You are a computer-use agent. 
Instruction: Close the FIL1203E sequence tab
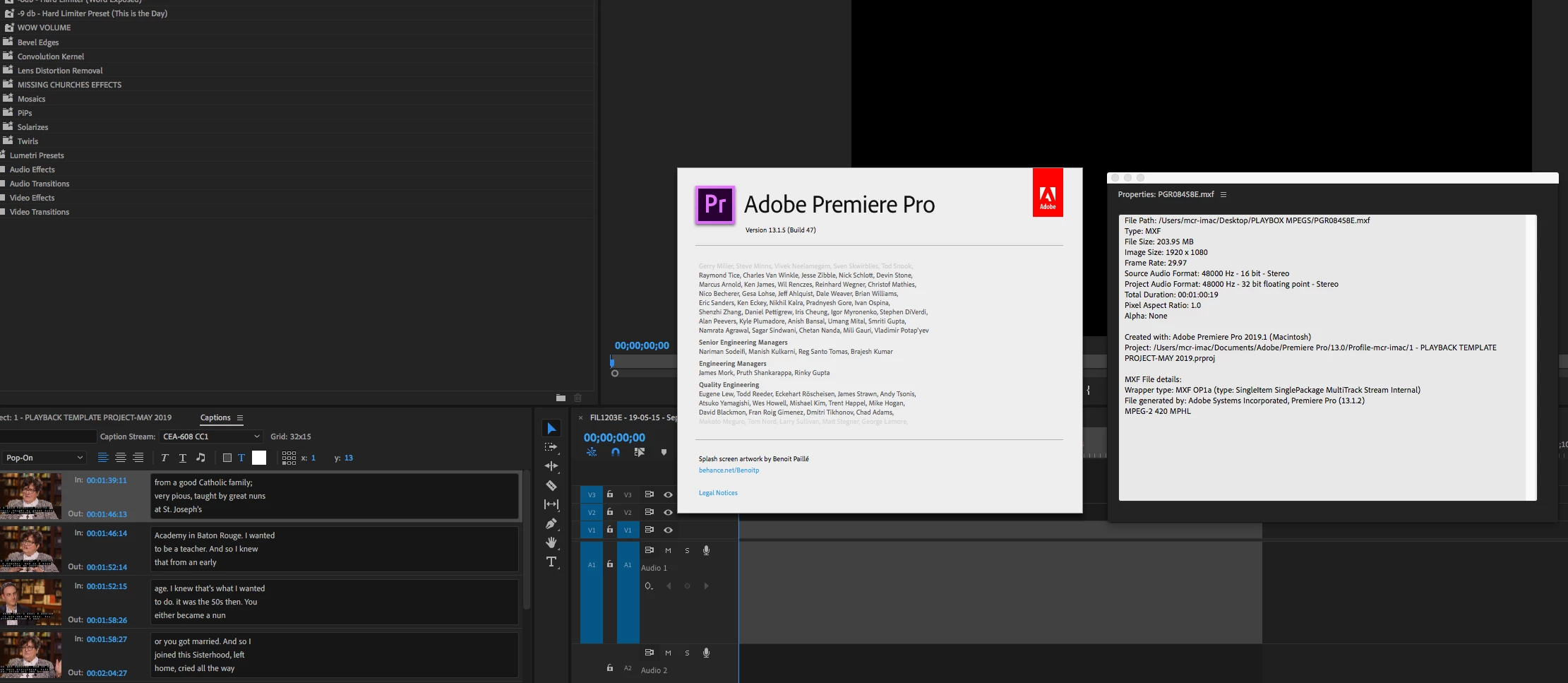point(581,417)
